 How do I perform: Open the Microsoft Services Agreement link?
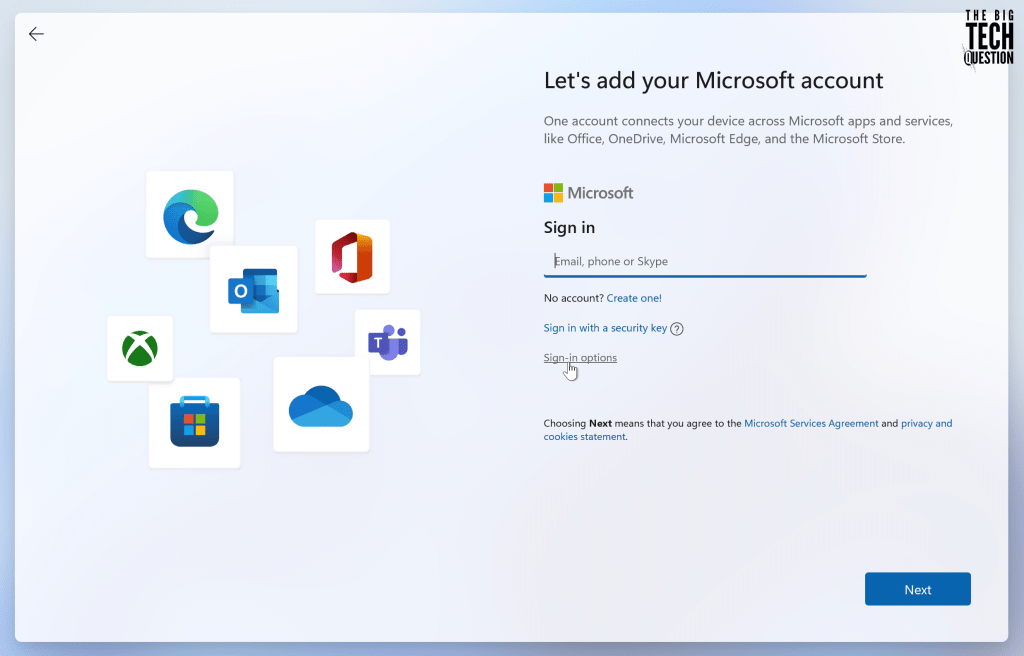811,423
